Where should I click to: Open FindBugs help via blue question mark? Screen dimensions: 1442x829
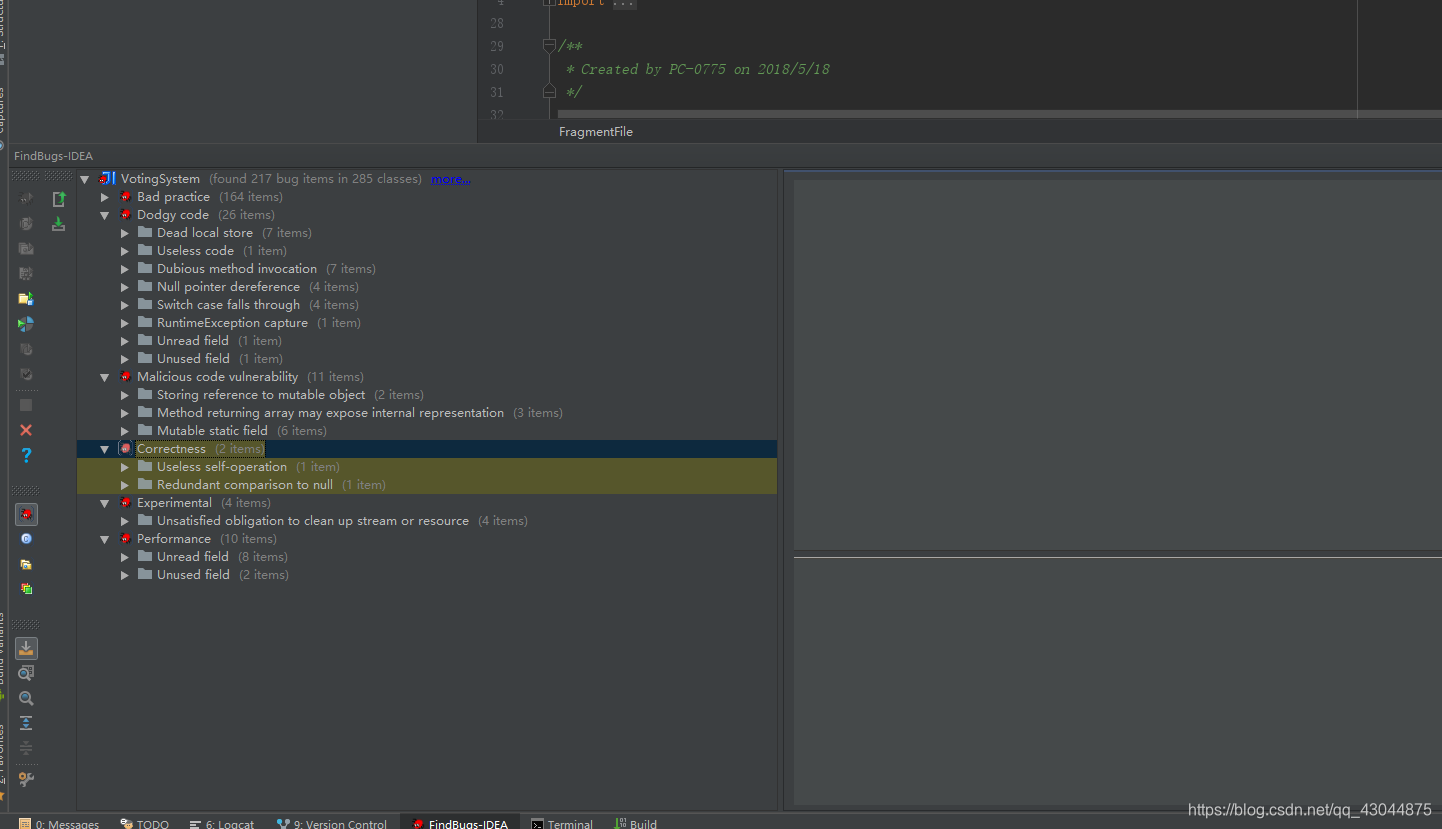[x=26, y=455]
